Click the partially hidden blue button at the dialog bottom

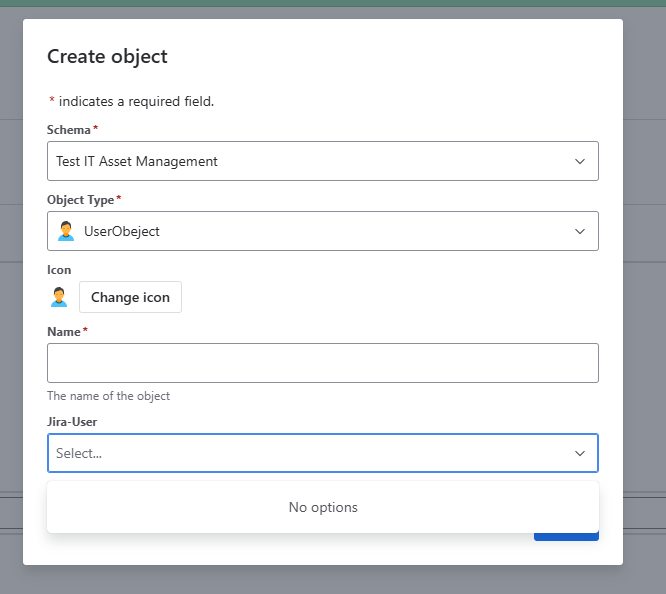point(566,536)
